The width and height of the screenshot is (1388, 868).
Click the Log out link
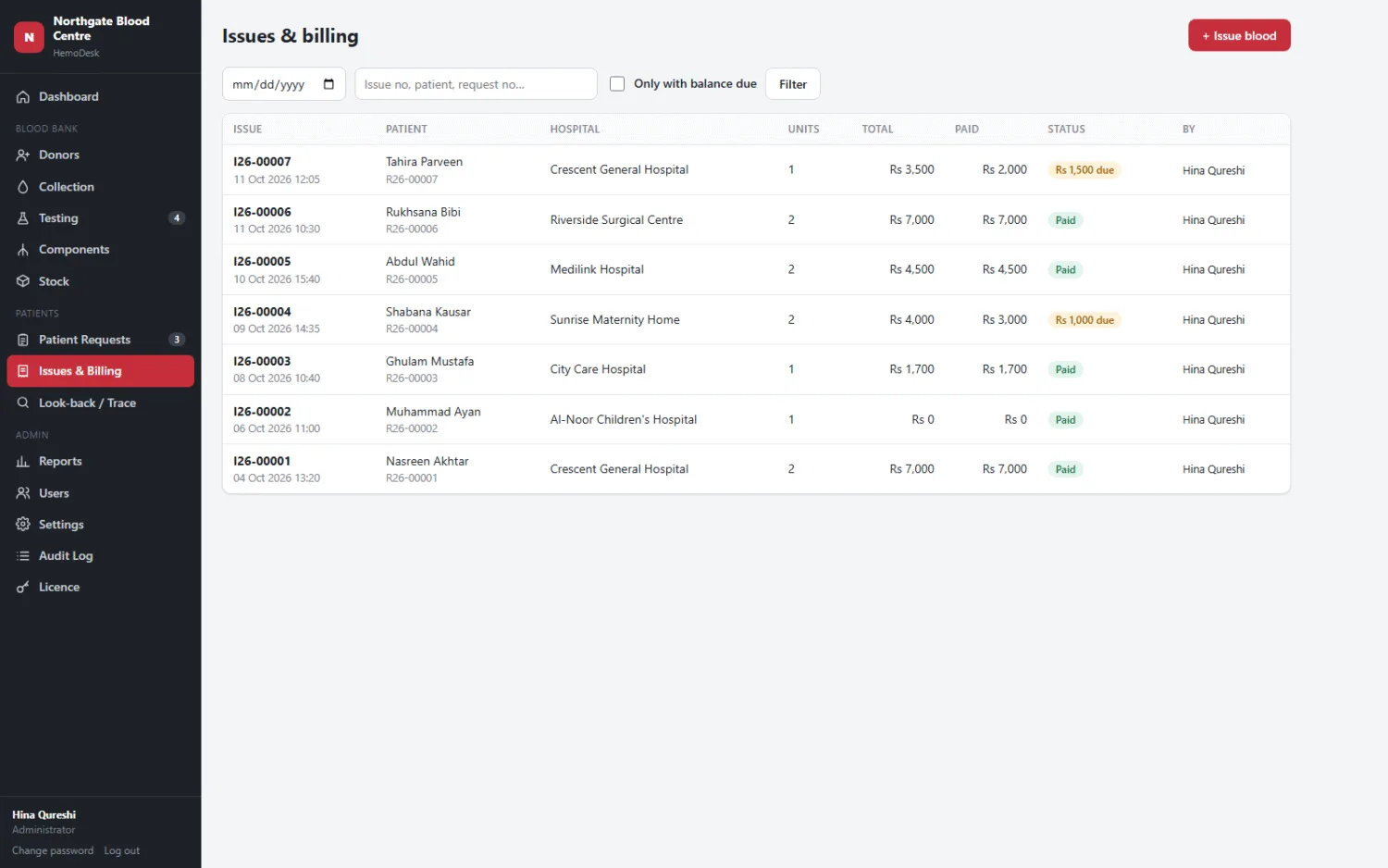pyautogui.click(x=121, y=851)
